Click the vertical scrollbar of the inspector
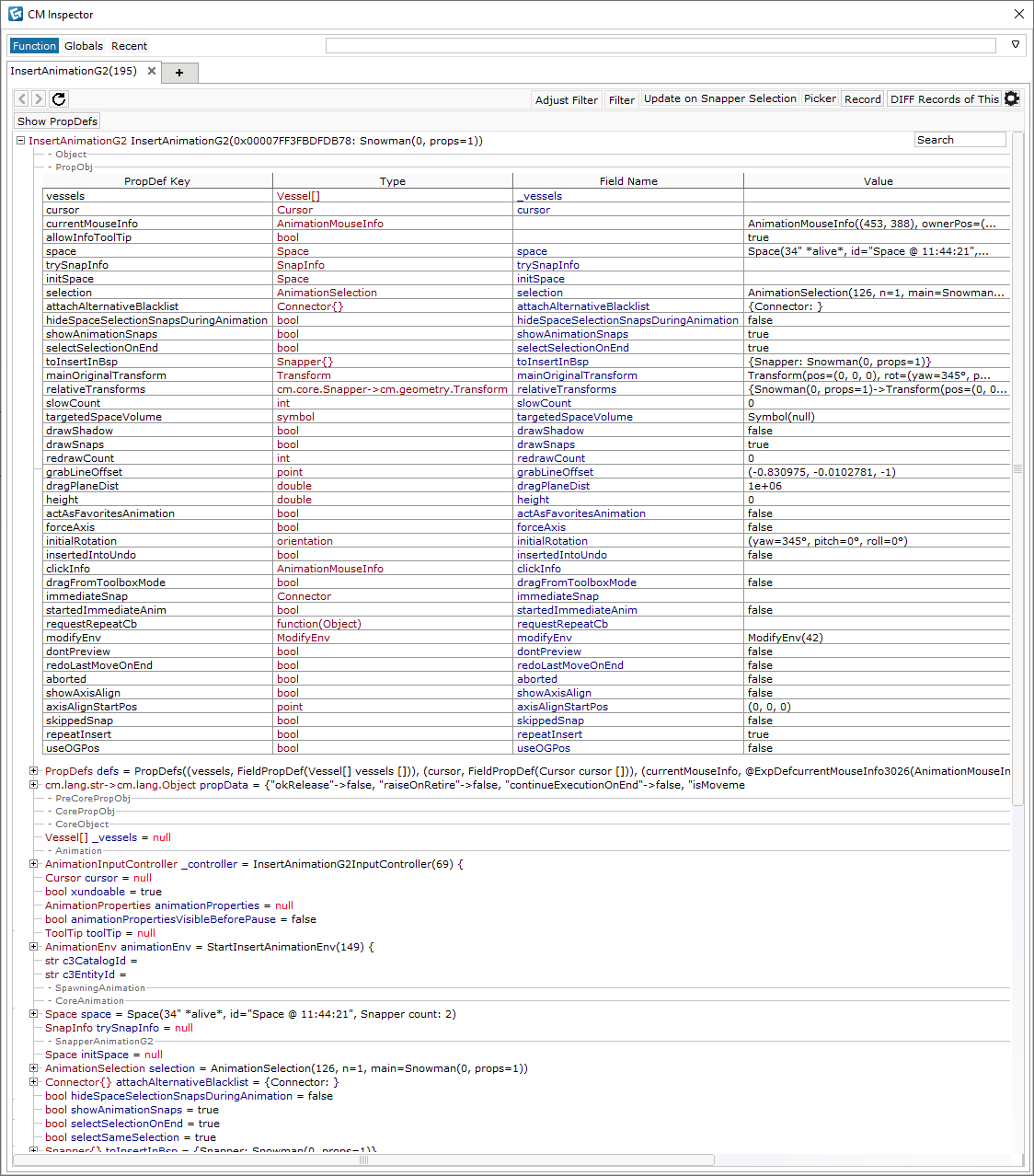The height and width of the screenshot is (1176, 1034). pyautogui.click(x=1017, y=469)
